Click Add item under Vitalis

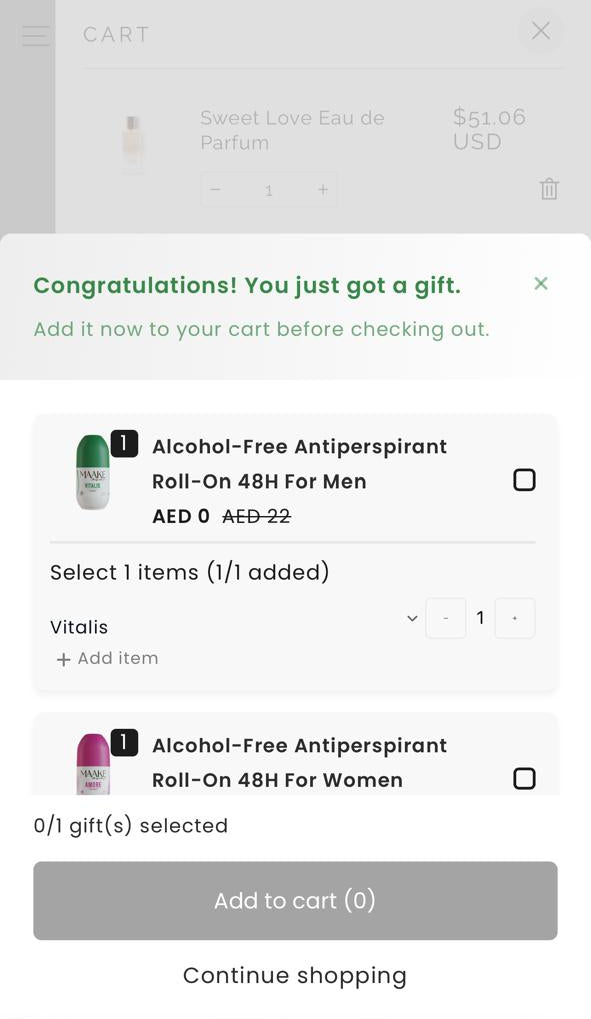click(106, 658)
